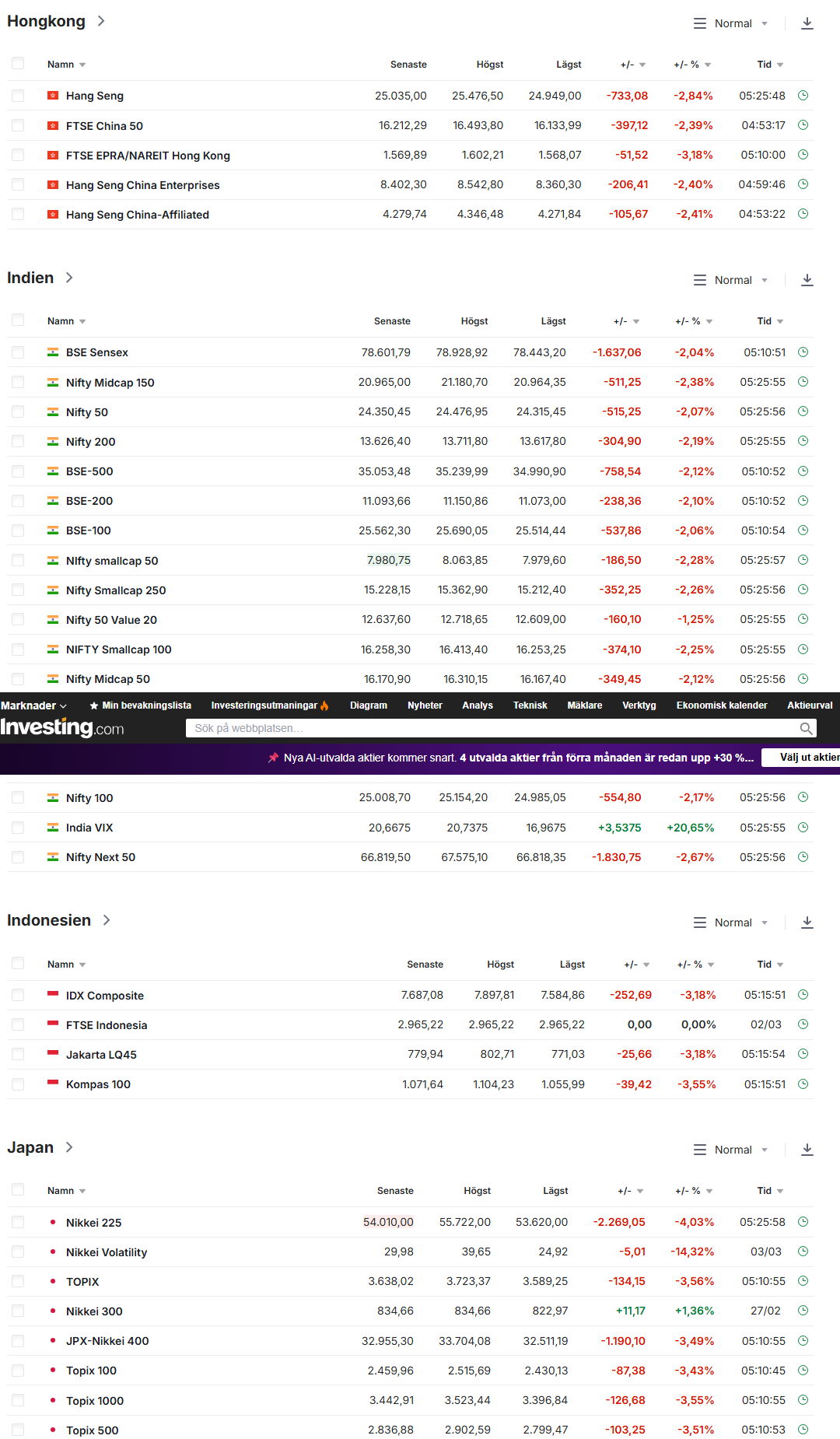Screen dimensions: 840x1439
Task: Click the download icon for Indien section
Action: pos(807,280)
